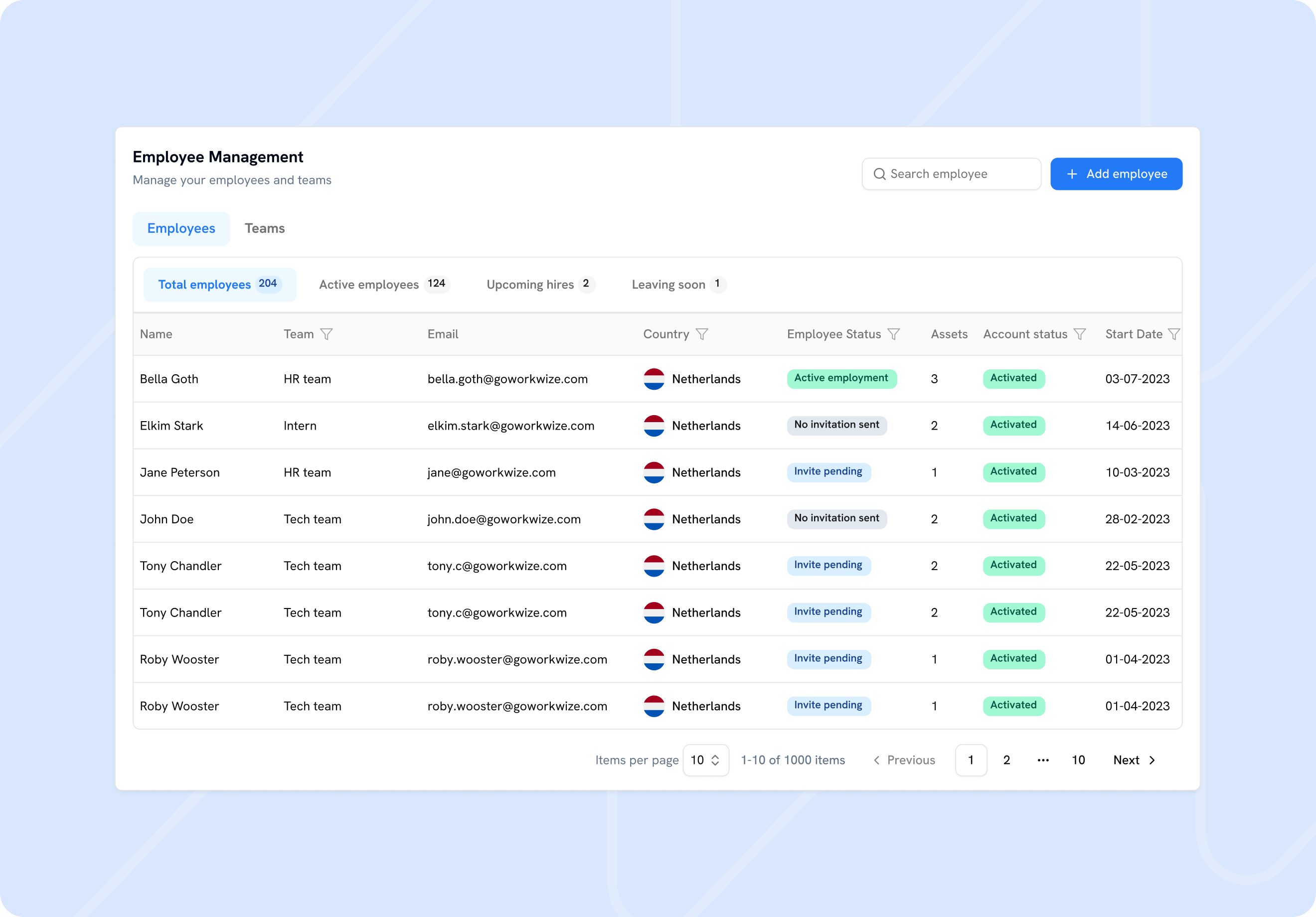Viewport: 1316px width, 917px height.
Task: Focus the Search employee field
Action: pos(952,173)
